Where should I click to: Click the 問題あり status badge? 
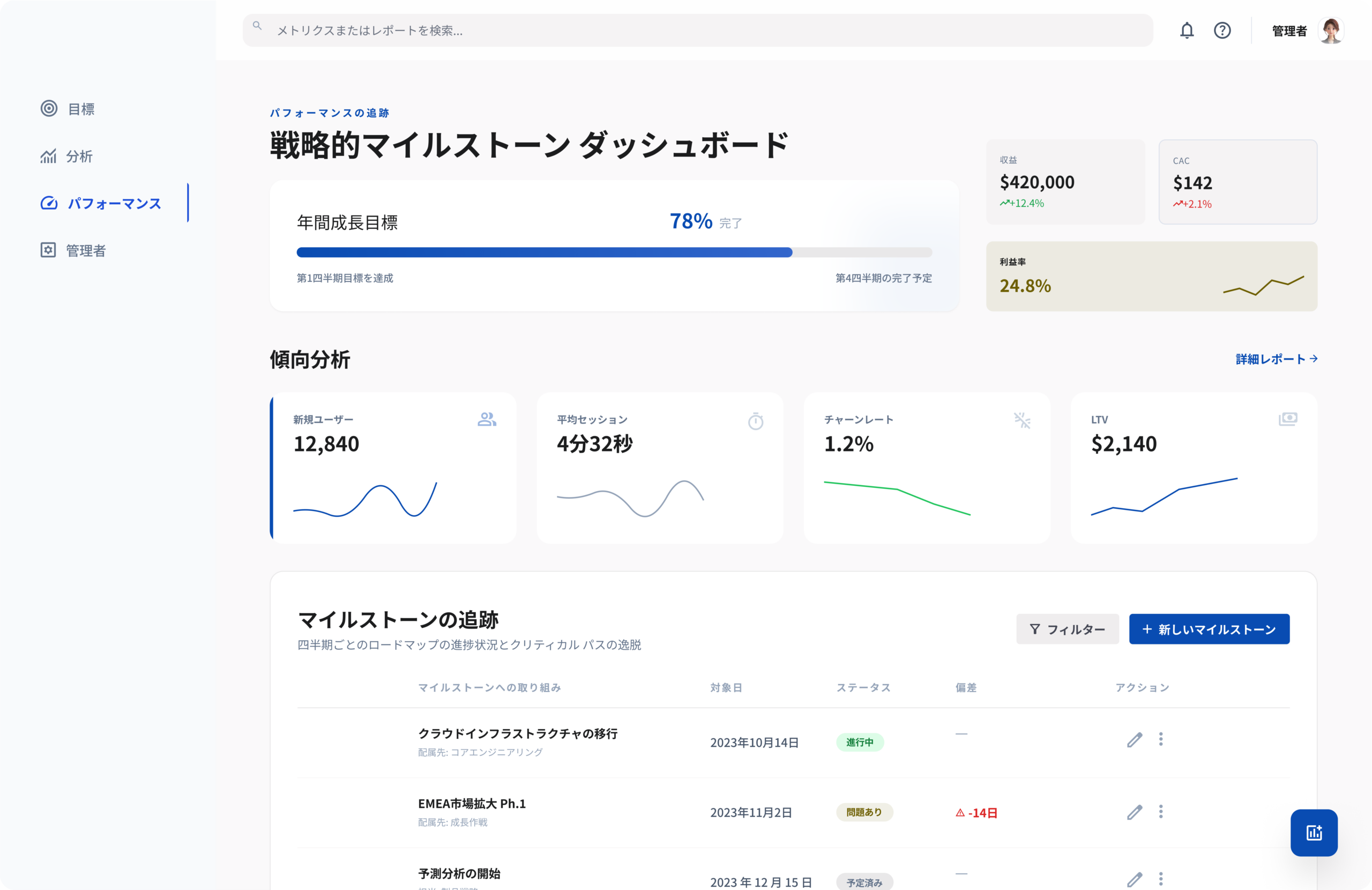click(x=864, y=812)
